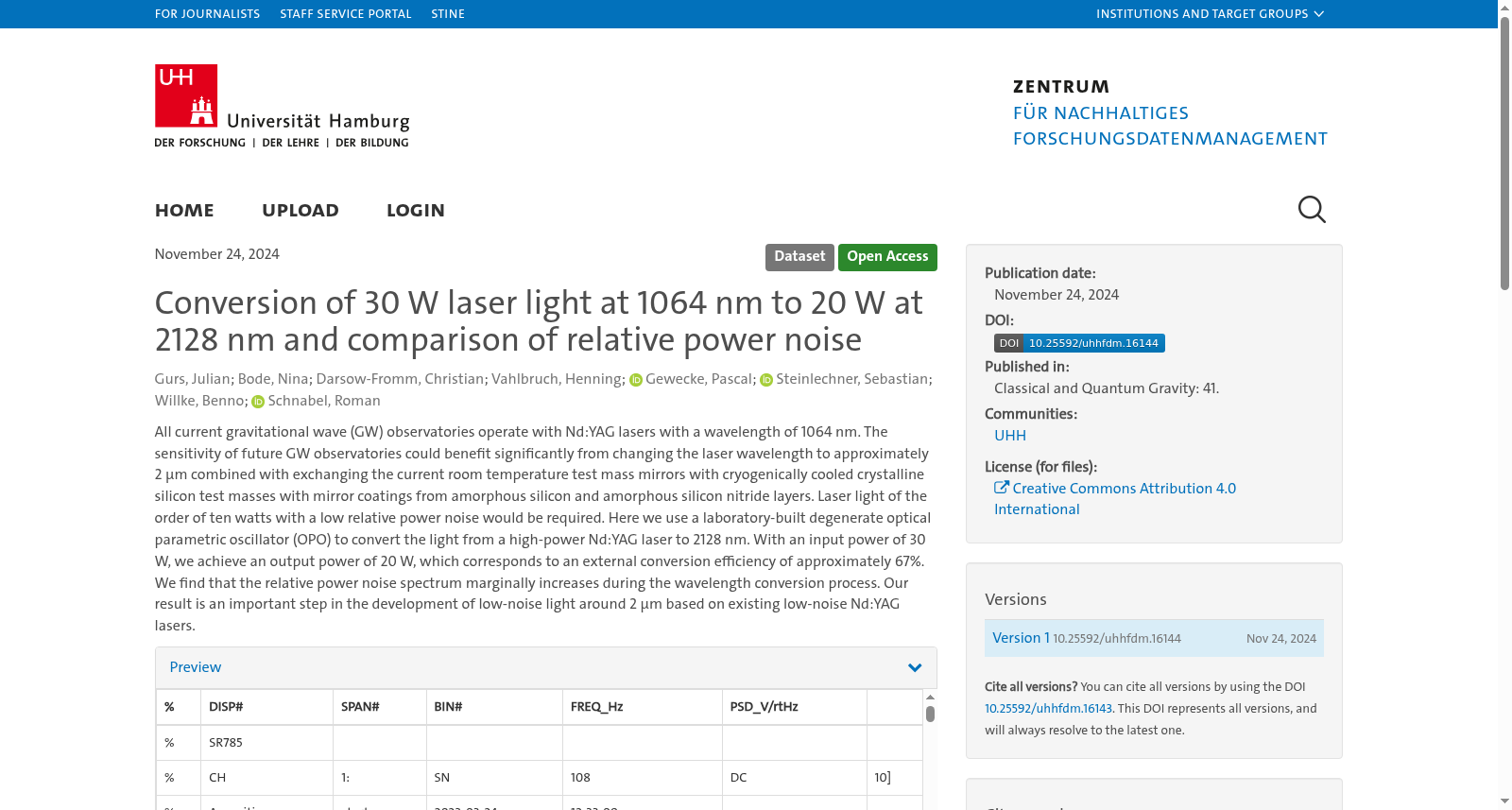1512x810 pixels.
Task: Collapse the Preview panel chevron
Action: point(915,667)
